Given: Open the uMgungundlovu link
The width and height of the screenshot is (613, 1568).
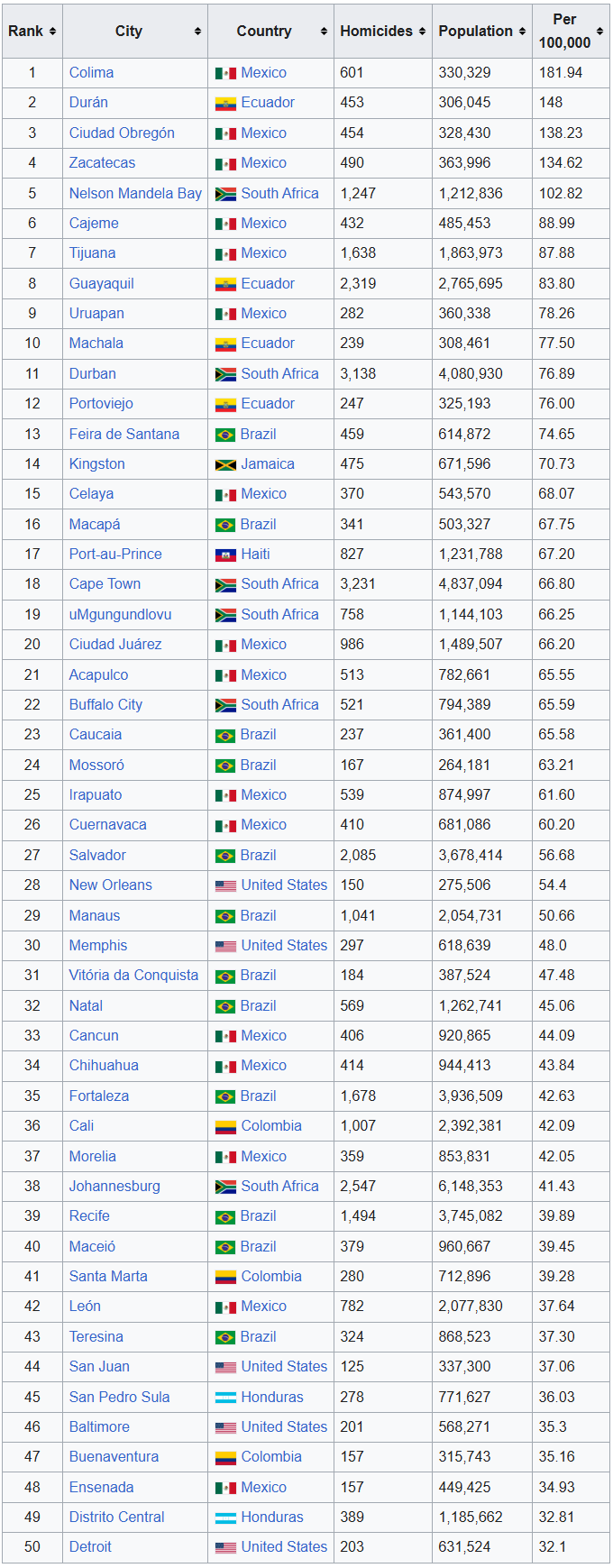Looking at the screenshot, I should tap(120, 615).
